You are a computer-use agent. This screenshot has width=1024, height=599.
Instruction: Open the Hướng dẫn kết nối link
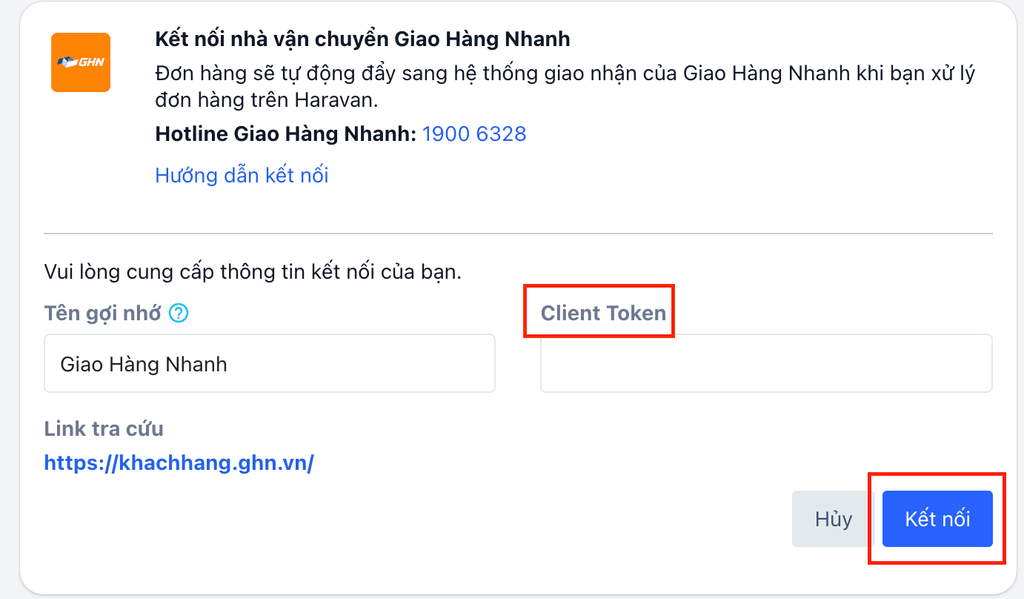point(241,175)
